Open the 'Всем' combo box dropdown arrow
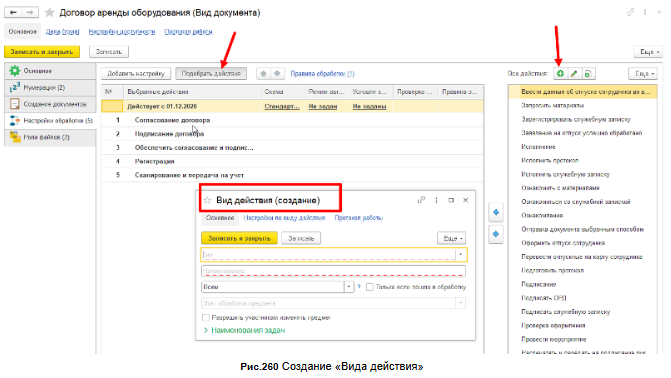The image size is (671, 378). 349,287
